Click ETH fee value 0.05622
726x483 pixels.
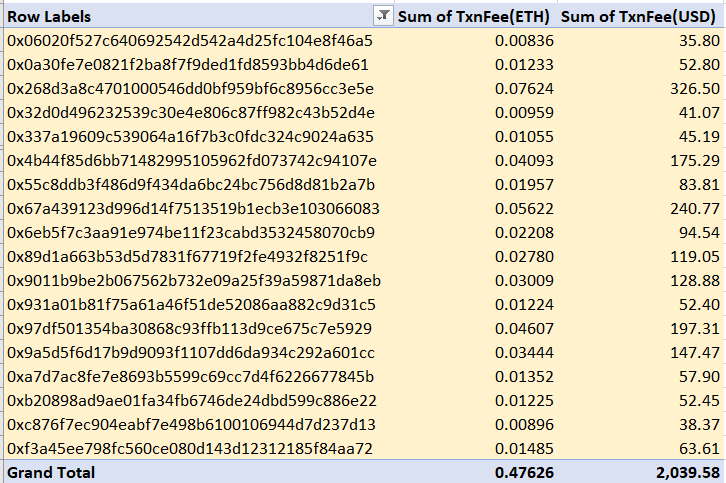[524, 208]
